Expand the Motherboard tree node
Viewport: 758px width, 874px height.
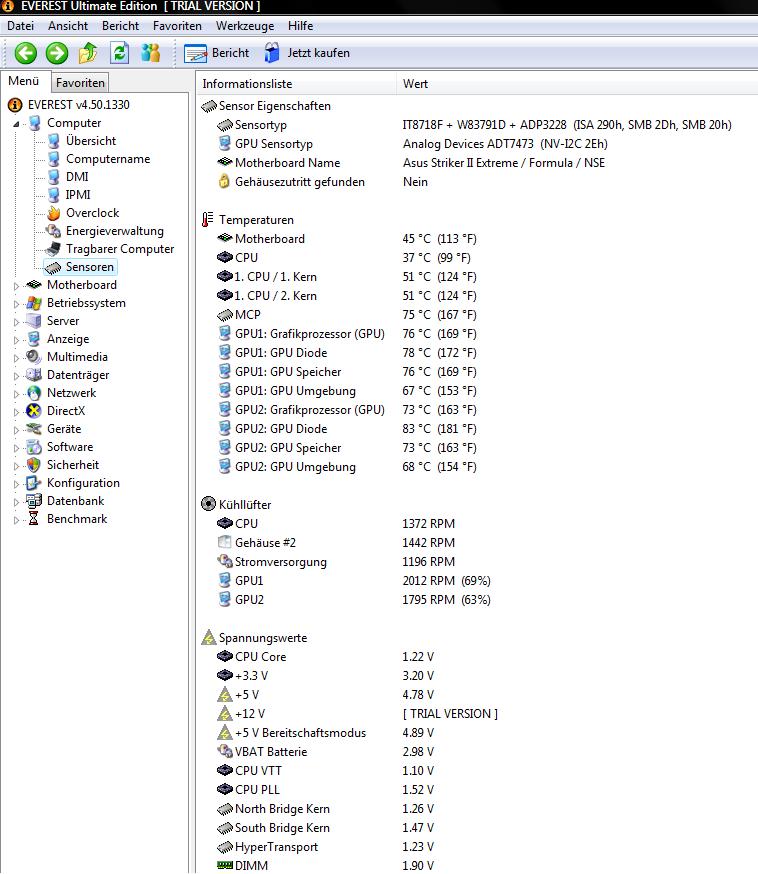[16, 286]
